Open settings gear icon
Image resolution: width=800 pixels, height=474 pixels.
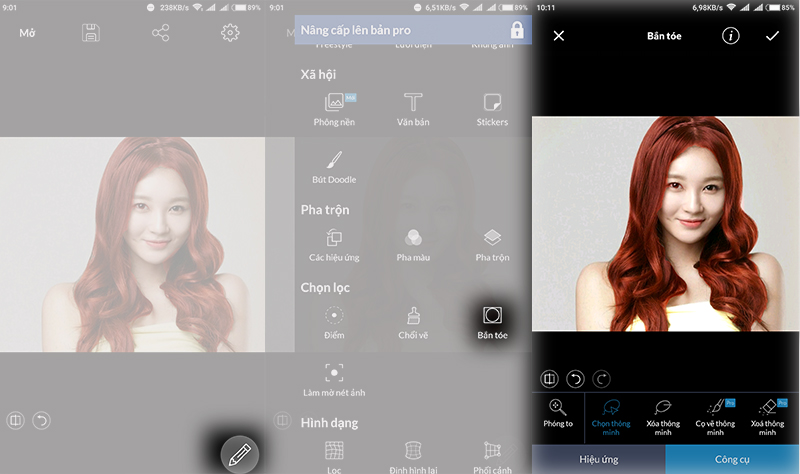(x=230, y=33)
